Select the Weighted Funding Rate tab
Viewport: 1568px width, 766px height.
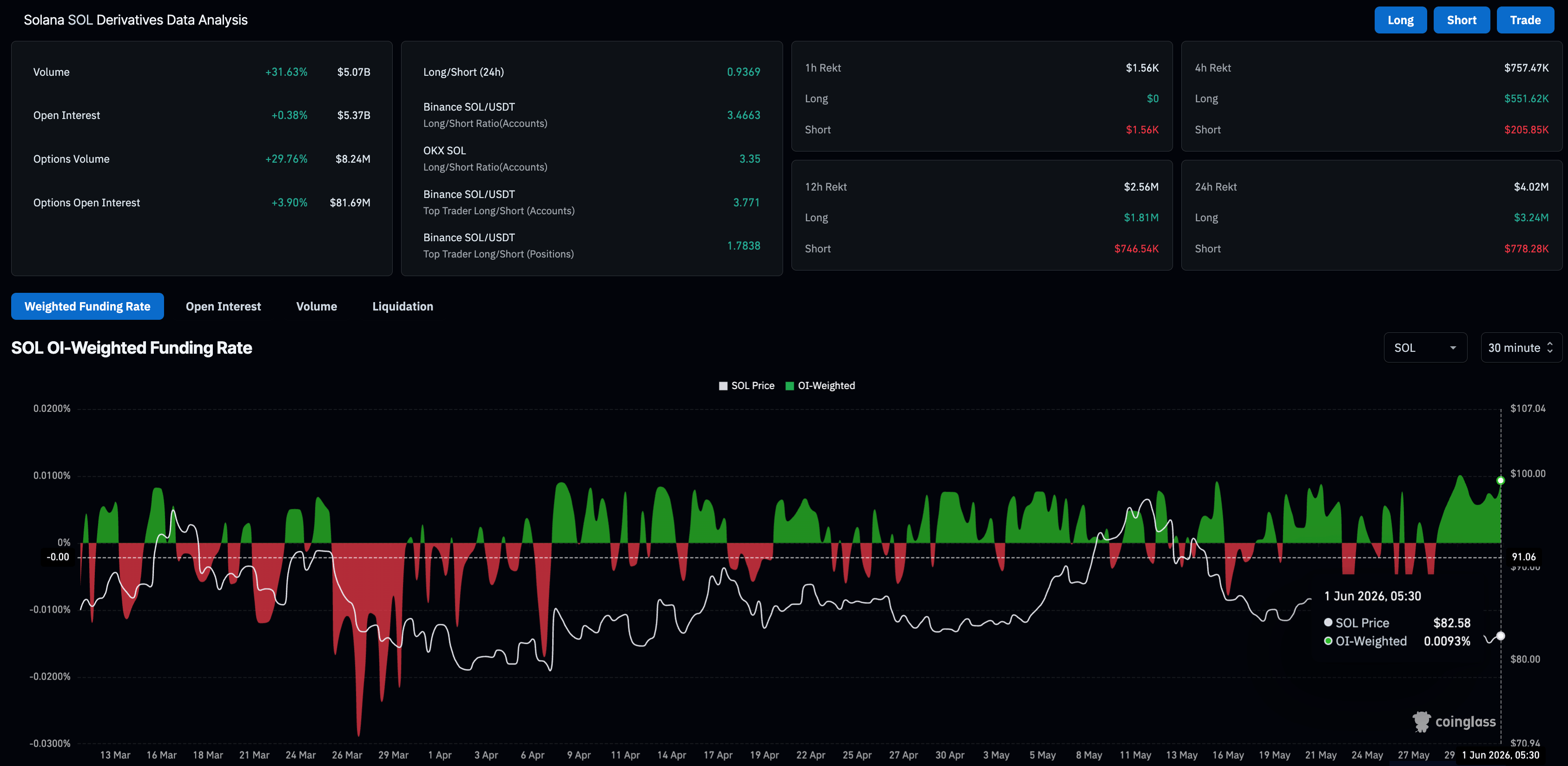click(87, 306)
